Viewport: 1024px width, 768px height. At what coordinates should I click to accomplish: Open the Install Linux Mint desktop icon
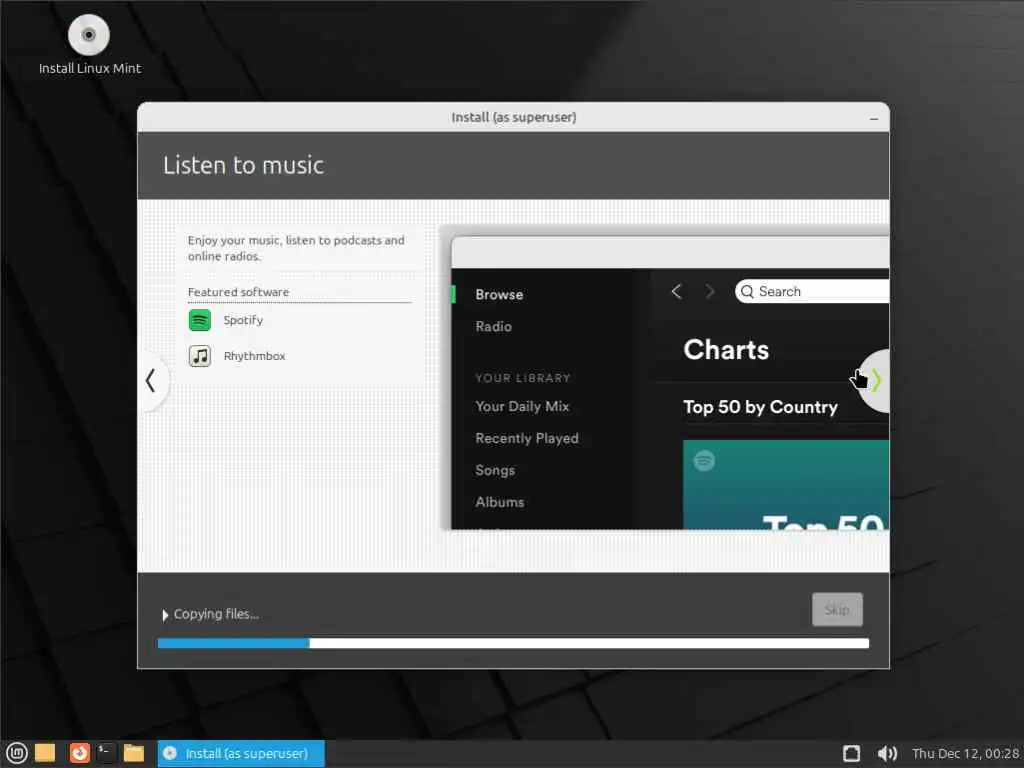tap(89, 44)
